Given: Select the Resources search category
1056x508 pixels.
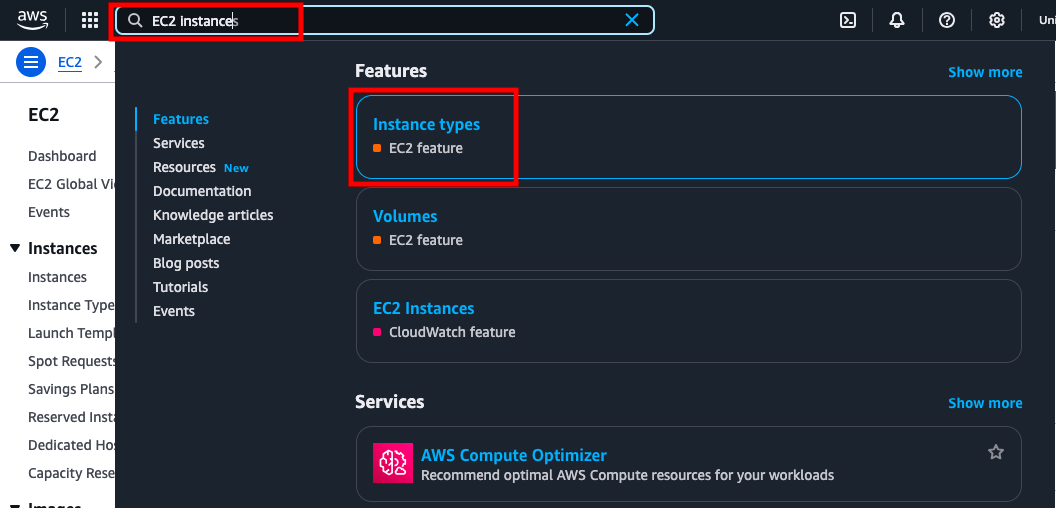Looking at the screenshot, I should point(184,167).
